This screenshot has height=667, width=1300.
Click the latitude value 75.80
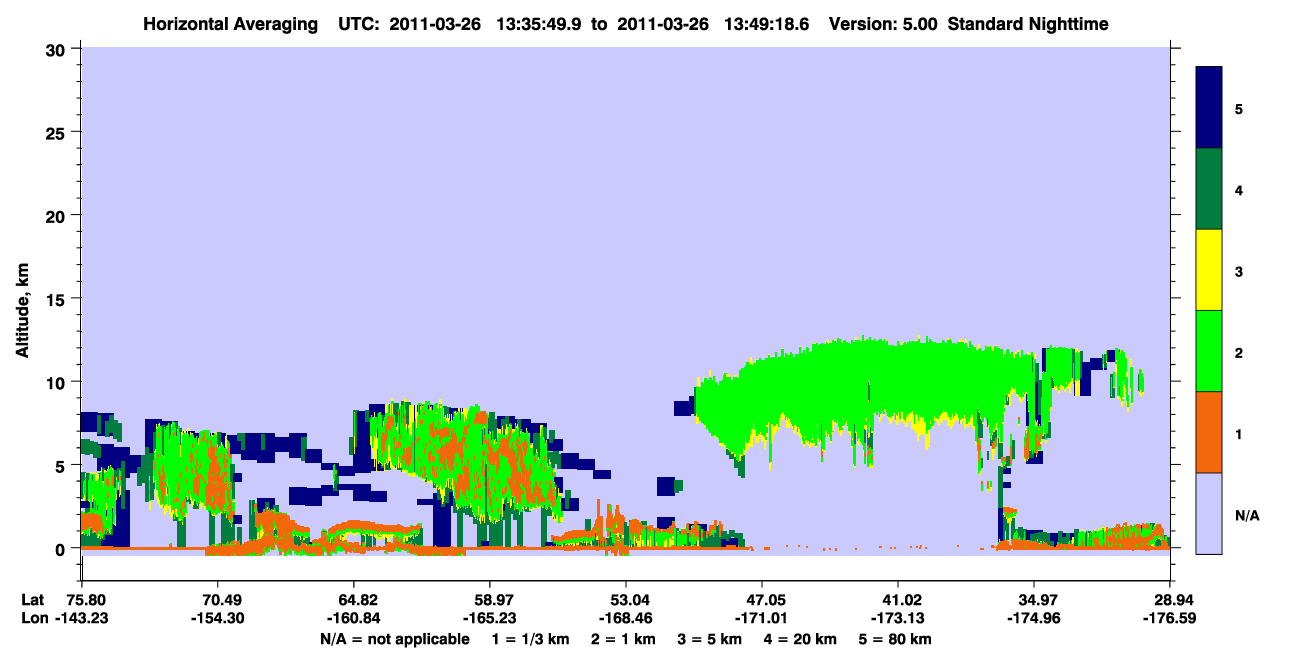(x=85, y=600)
